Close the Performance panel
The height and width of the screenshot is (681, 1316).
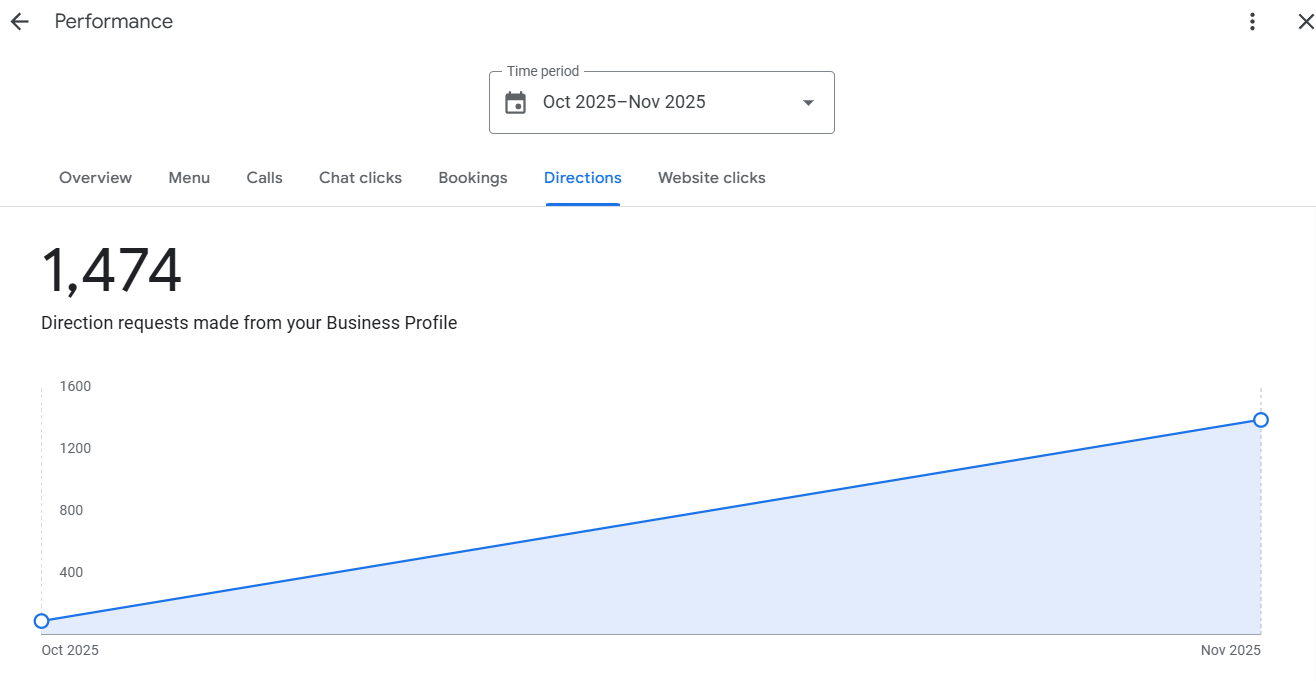1305,22
